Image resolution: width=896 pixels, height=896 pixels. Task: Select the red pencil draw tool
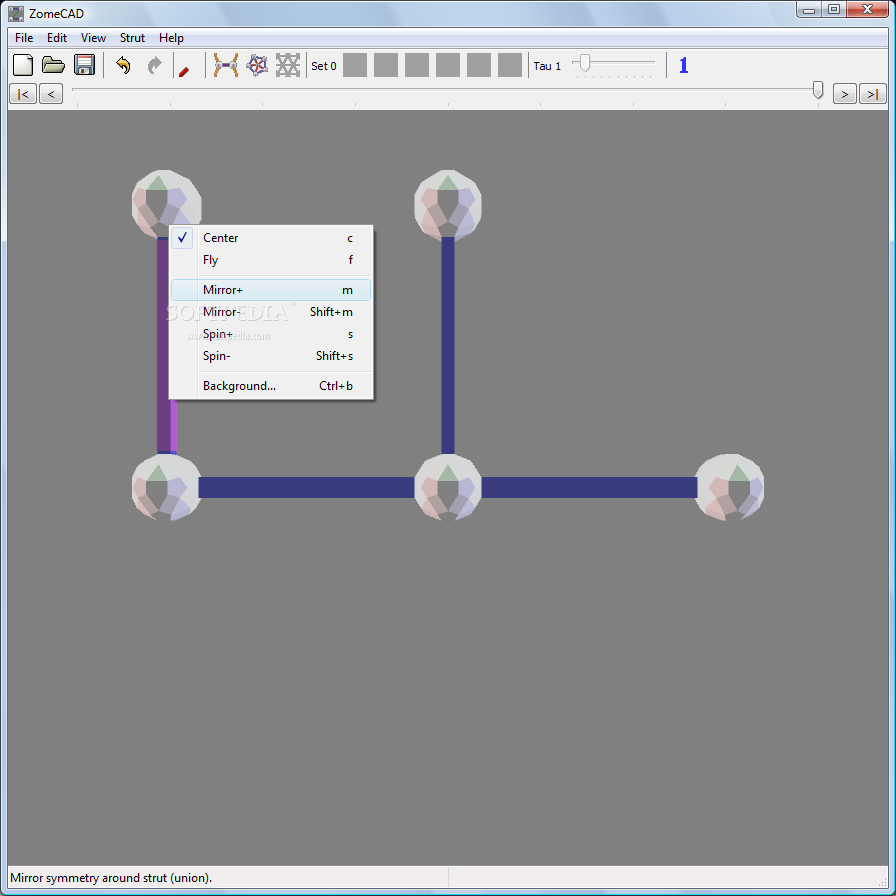tap(184, 71)
